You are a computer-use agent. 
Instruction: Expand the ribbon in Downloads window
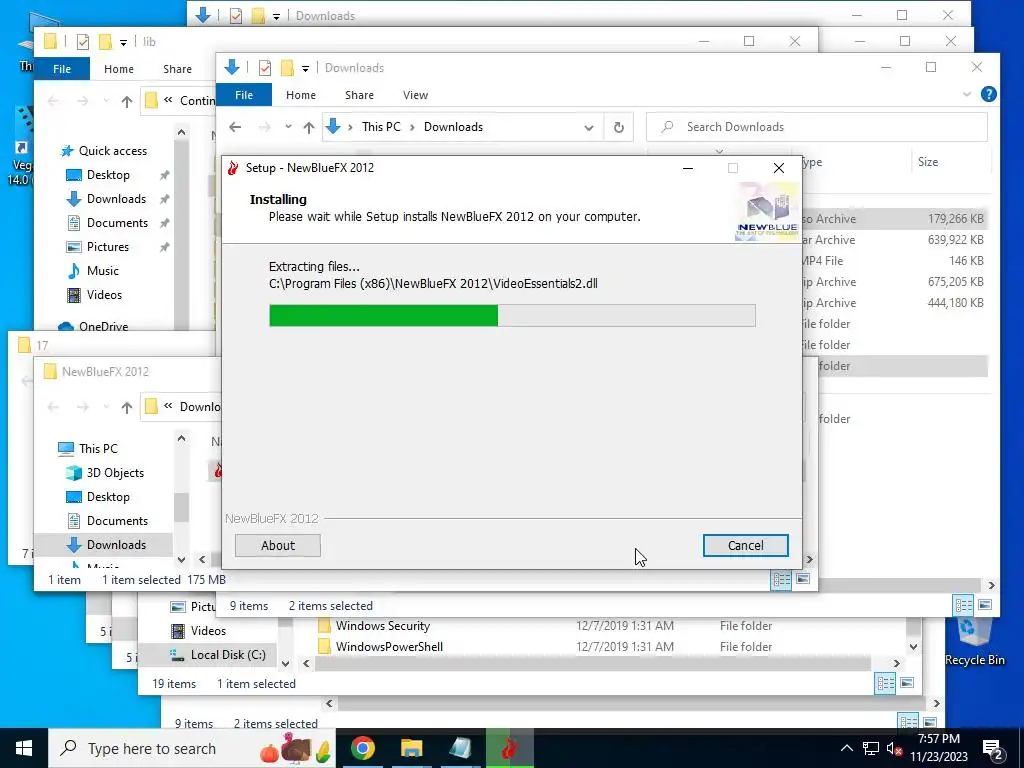[x=967, y=95]
